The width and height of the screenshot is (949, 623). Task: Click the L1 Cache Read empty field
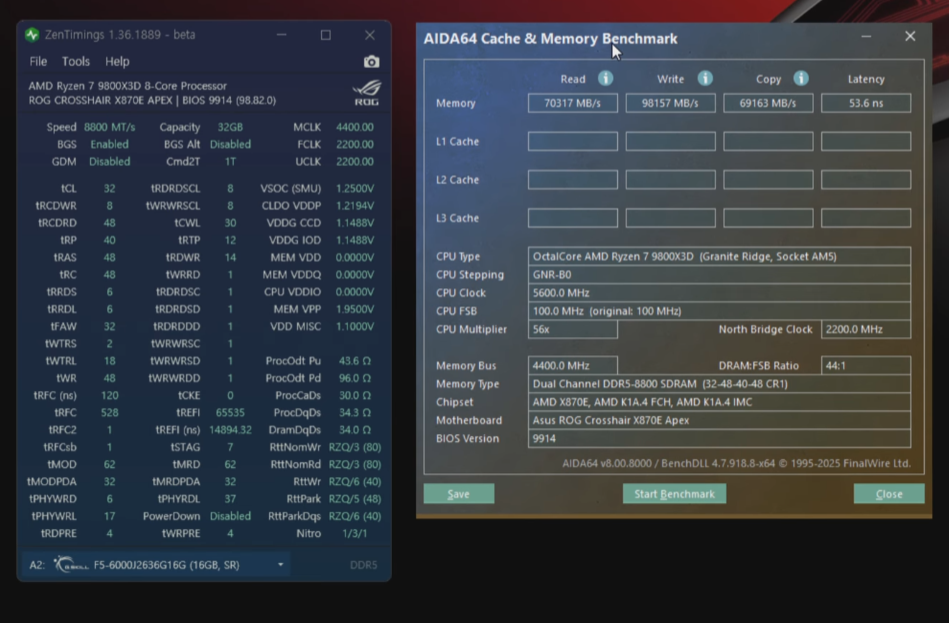pos(573,141)
